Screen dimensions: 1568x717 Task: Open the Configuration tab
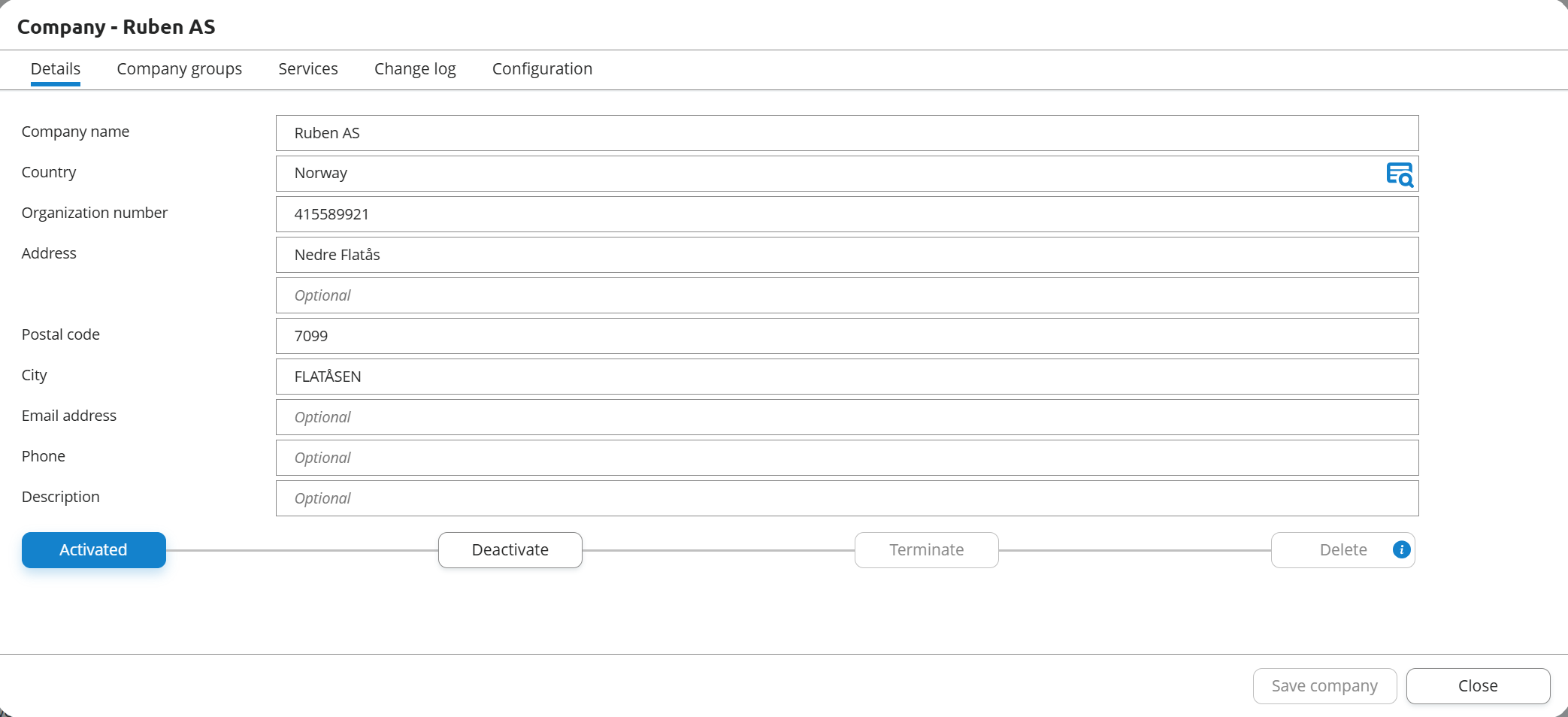coord(542,69)
